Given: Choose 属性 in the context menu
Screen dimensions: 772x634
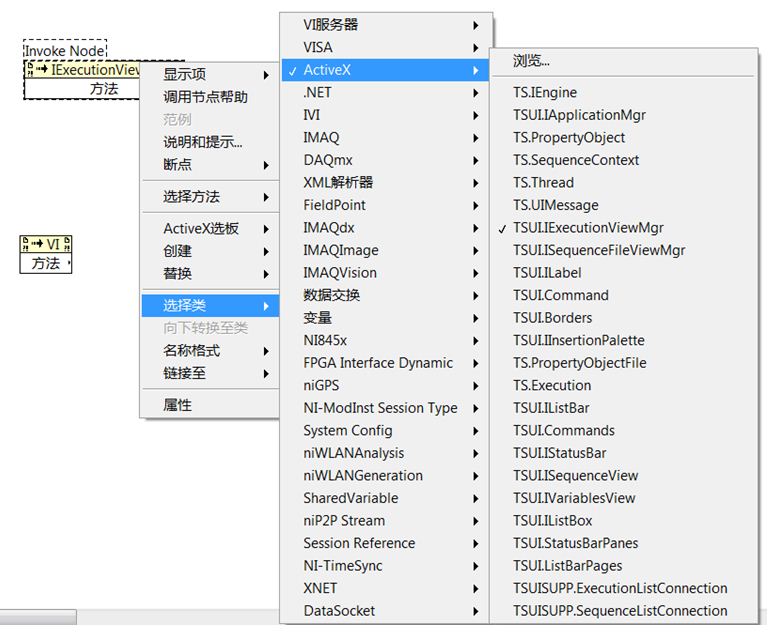Looking at the screenshot, I should [177, 405].
